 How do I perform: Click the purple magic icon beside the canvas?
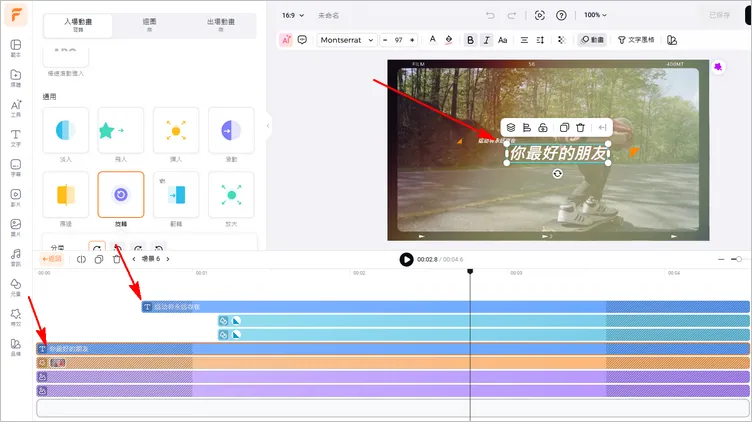pos(718,67)
